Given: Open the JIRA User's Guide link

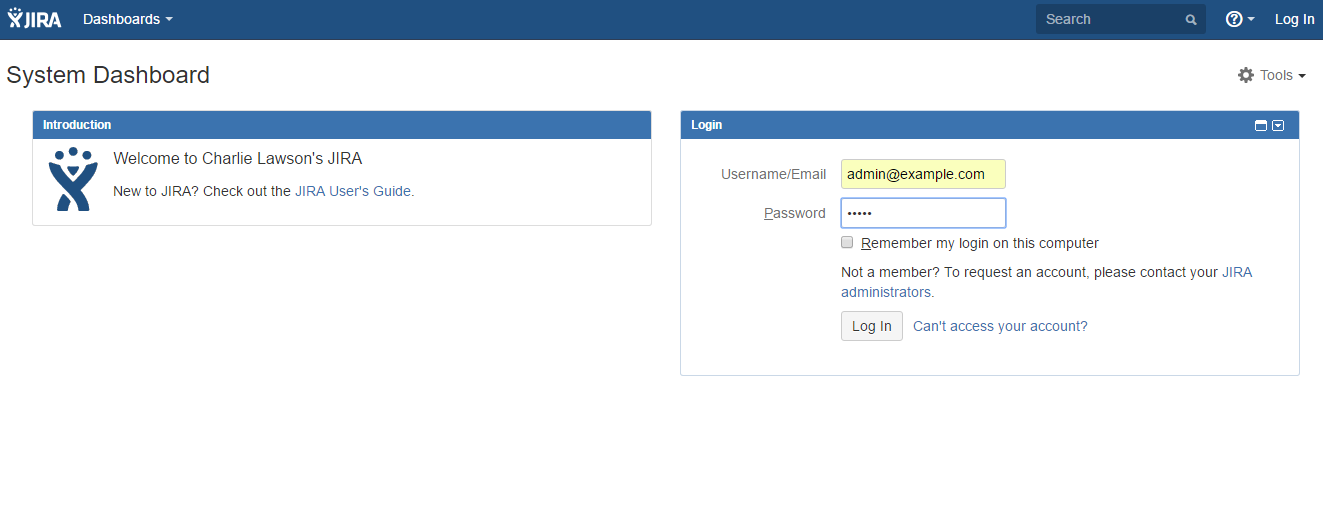Looking at the screenshot, I should [352, 191].
